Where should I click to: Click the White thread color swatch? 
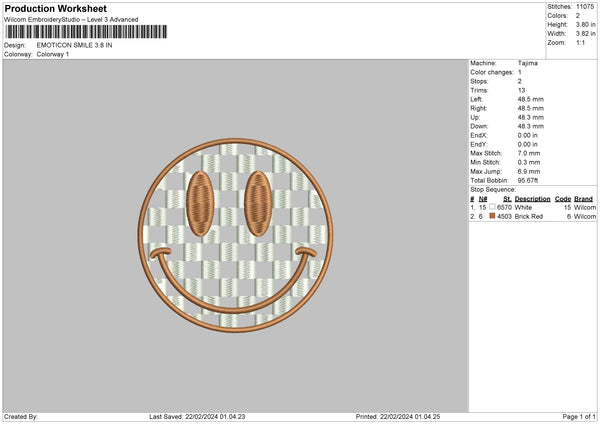(490, 207)
